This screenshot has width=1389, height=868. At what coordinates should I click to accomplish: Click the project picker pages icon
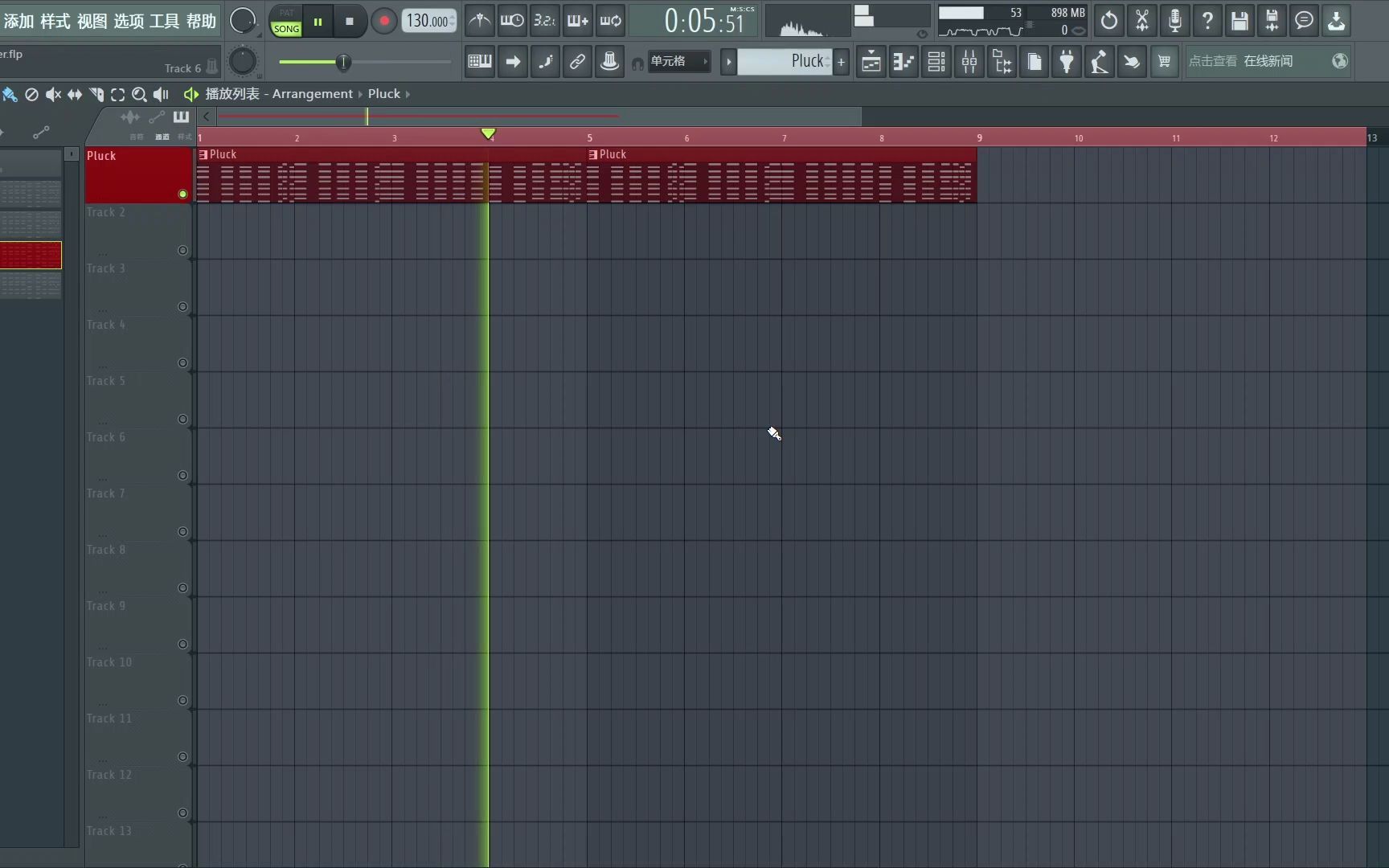[x=1035, y=61]
